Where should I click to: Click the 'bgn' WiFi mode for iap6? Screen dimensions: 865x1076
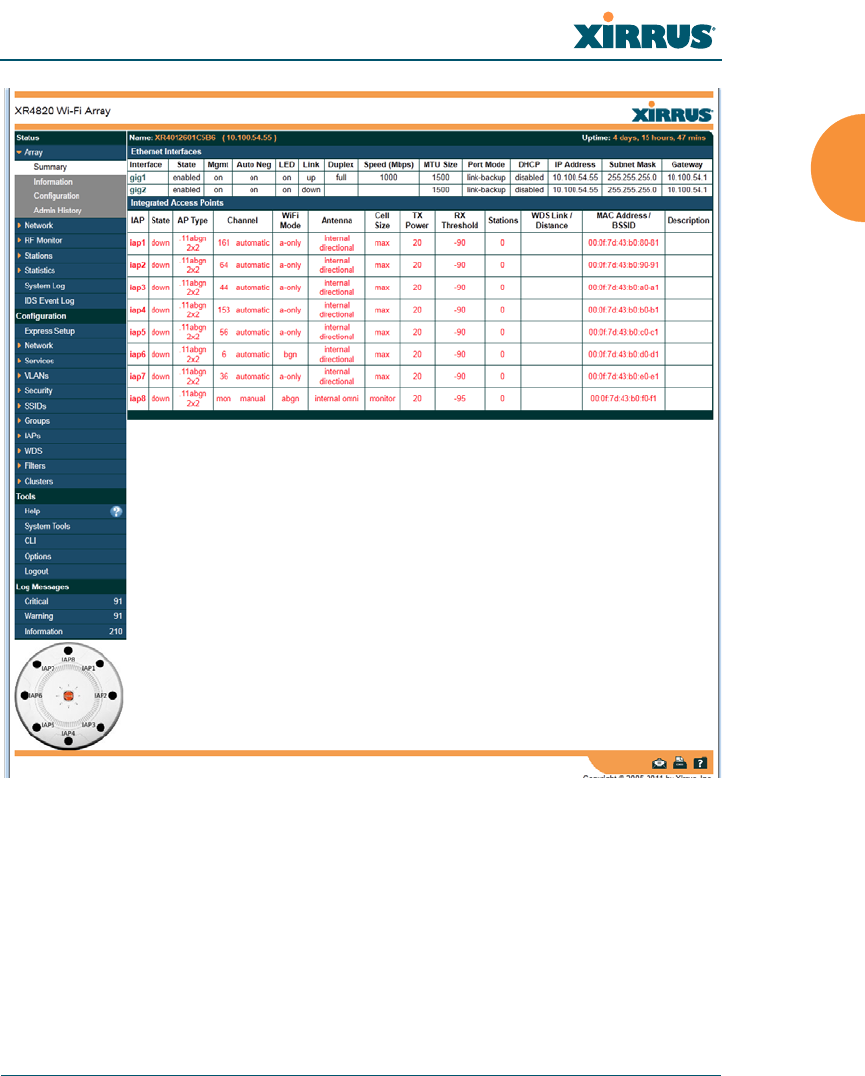(x=290, y=354)
